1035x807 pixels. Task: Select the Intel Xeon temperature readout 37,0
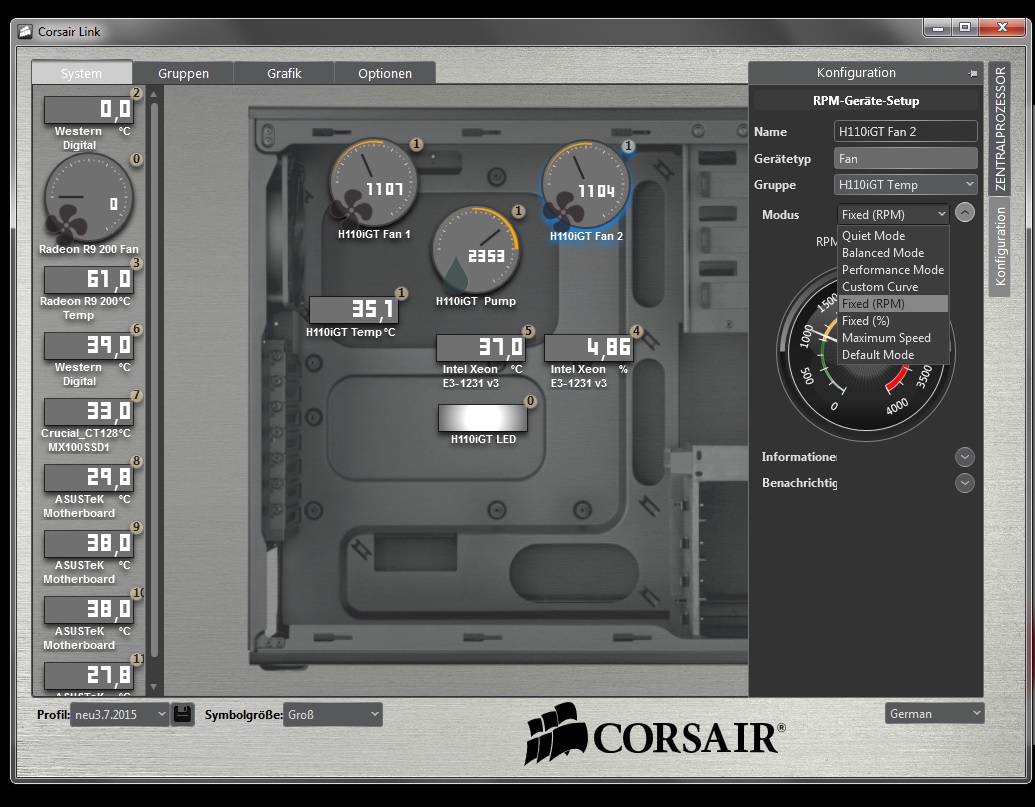tap(481, 347)
